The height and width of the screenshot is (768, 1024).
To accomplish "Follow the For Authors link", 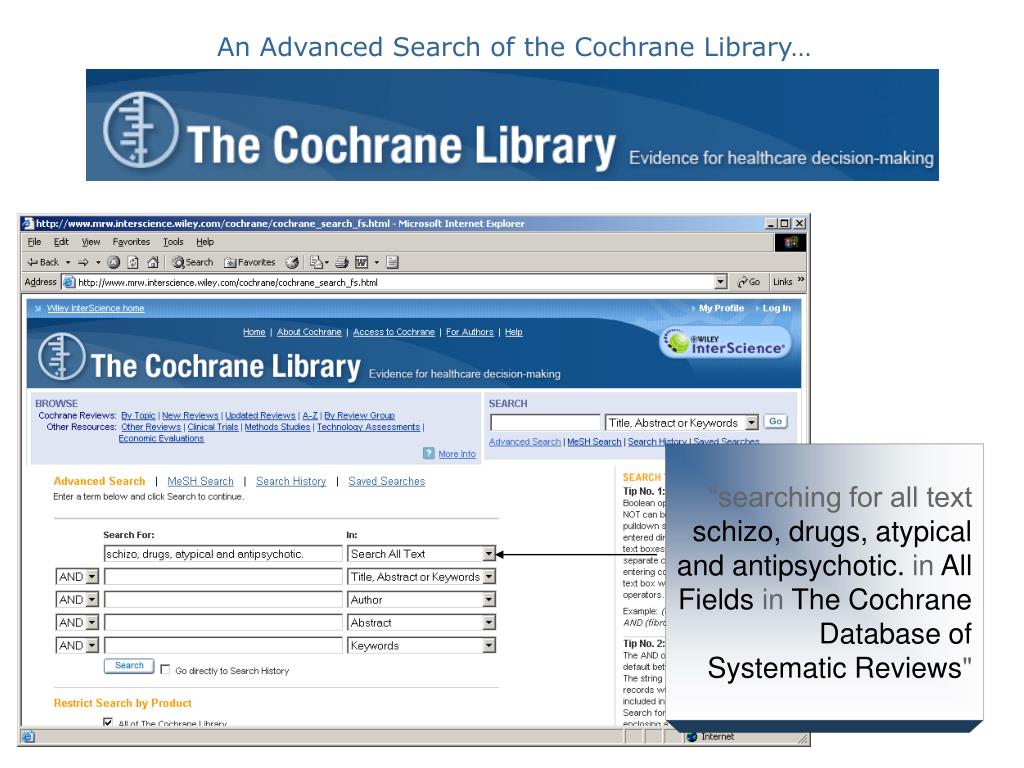I will 470,332.
